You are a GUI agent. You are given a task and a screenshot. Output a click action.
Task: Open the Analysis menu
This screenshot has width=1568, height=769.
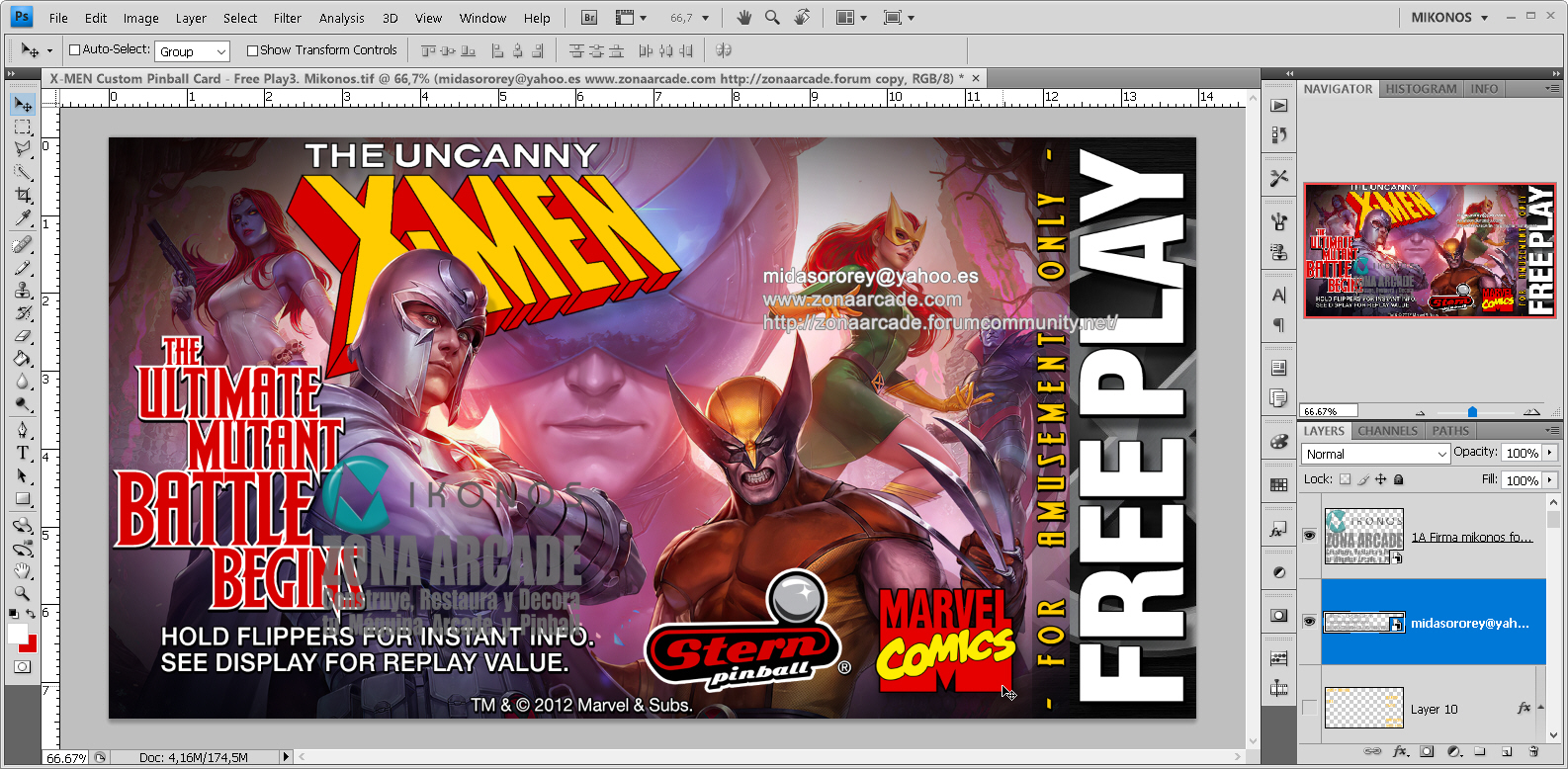(x=342, y=18)
